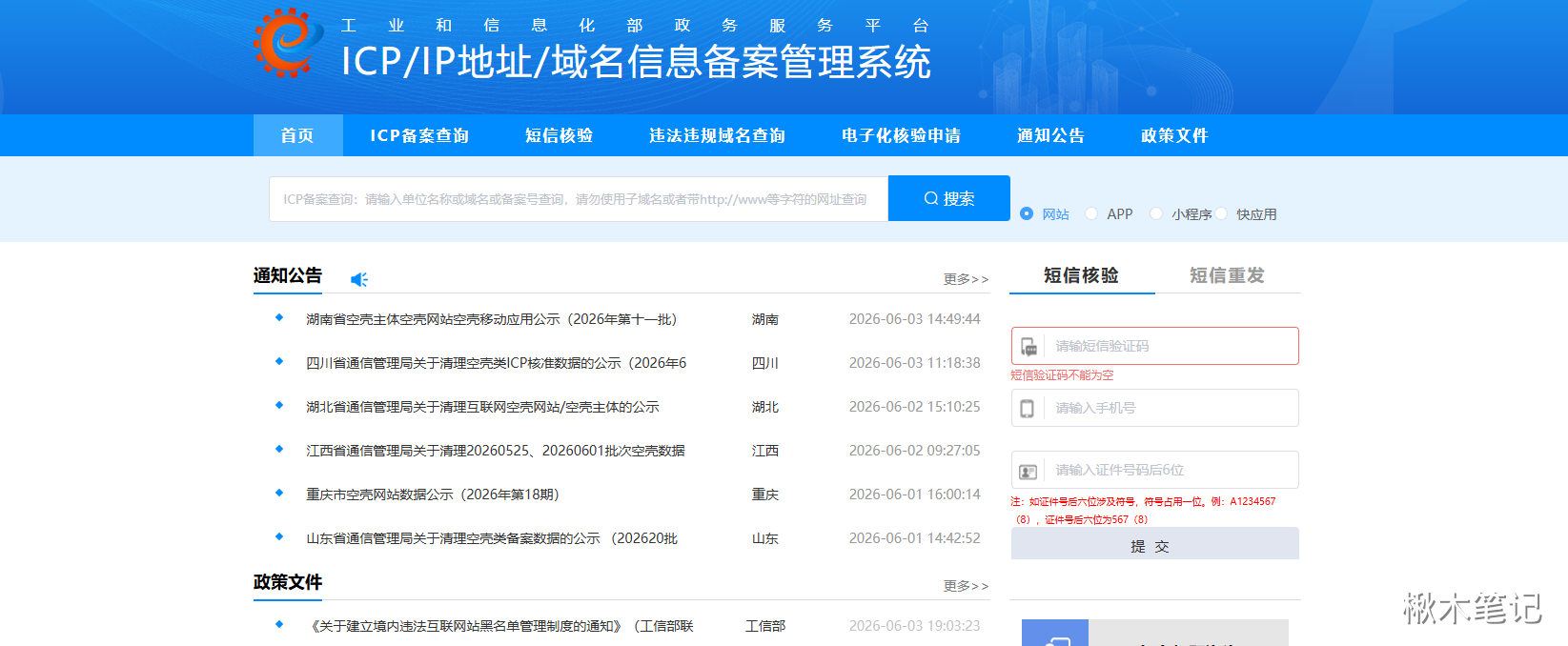Screen dimensions: 1568x646
Task: Click the blue icon tile below the submit form
Action: pyautogui.click(x=1055, y=633)
